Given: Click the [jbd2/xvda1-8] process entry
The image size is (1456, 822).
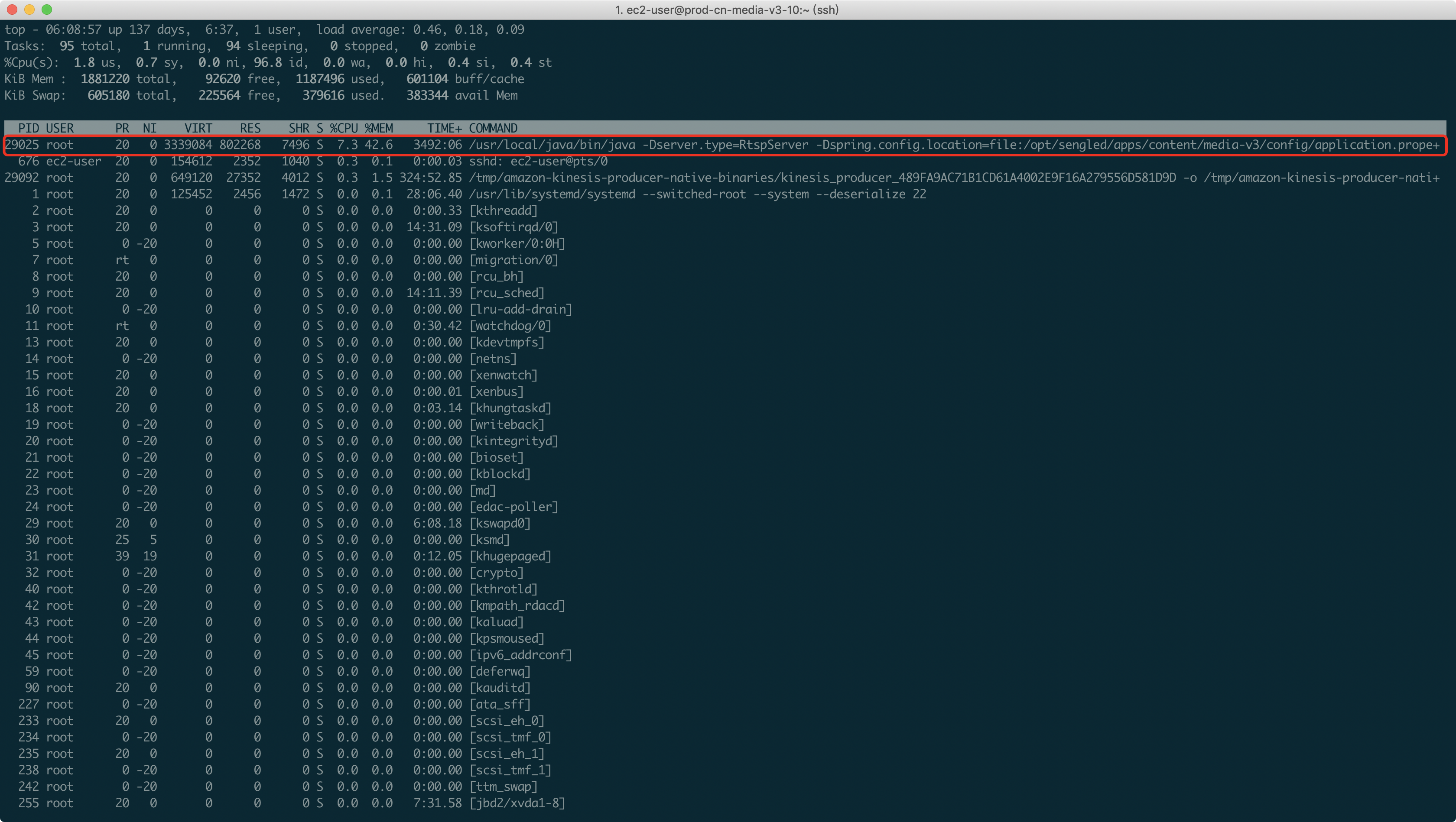Looking at the screenshot, I should pos(517,803).
